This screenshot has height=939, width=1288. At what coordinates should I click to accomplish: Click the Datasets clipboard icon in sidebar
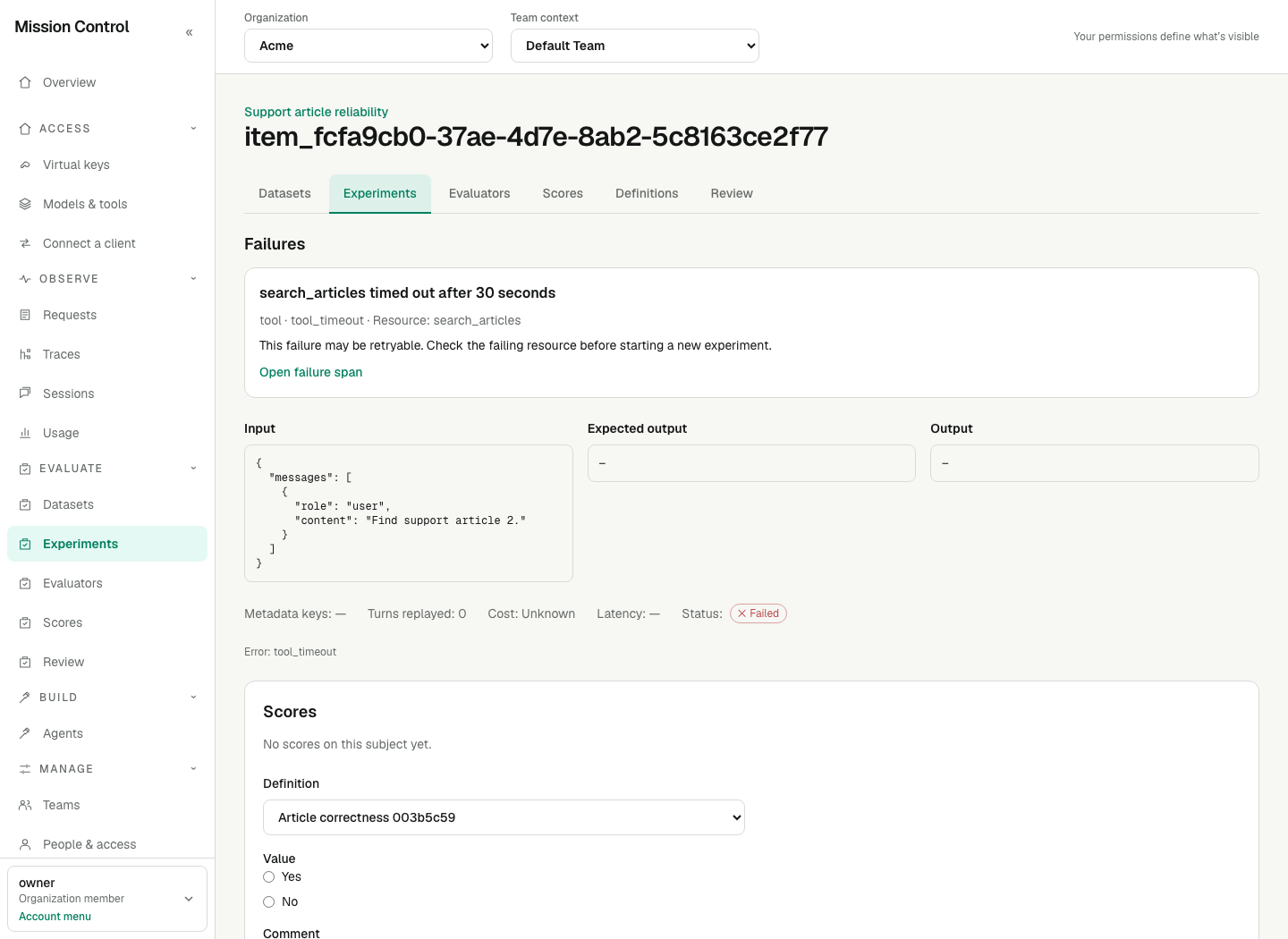[x=25, y=504]
